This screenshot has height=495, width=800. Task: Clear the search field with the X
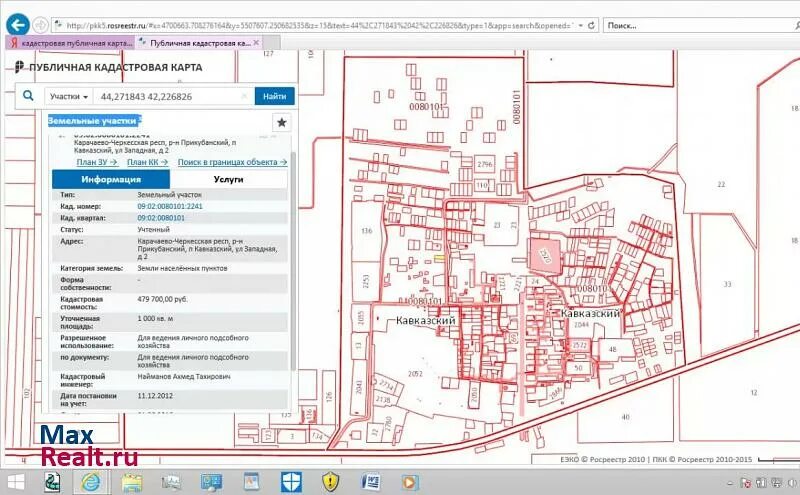point(245,96)
